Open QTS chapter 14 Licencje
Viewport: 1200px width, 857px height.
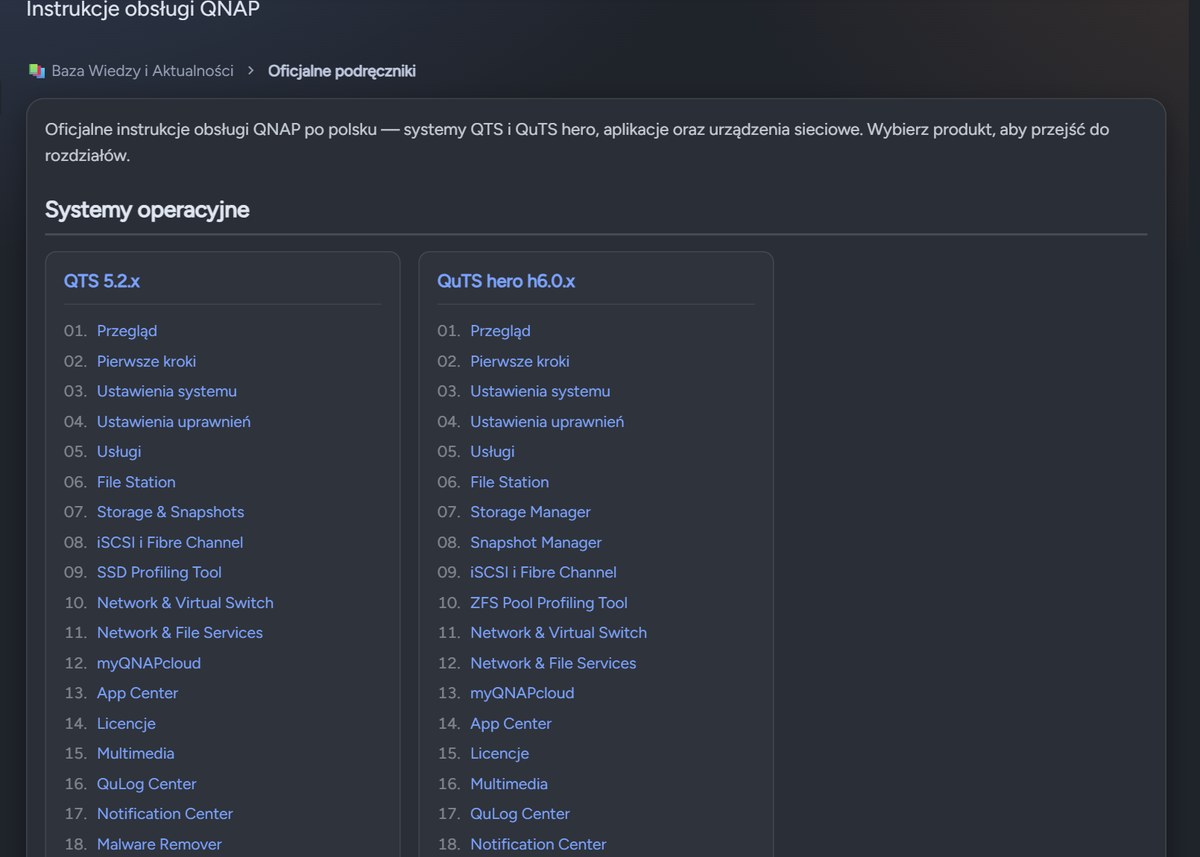pos(126,723)
